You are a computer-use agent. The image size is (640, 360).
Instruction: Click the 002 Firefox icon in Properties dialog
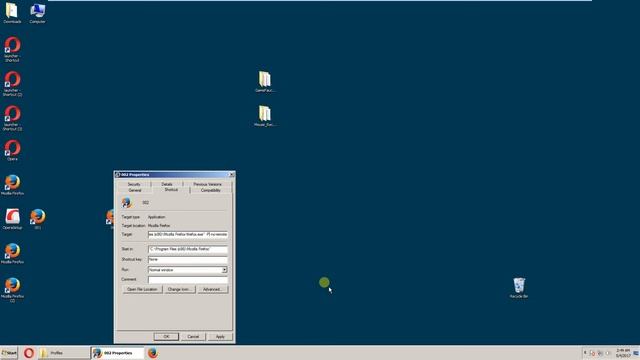(127, 202)
